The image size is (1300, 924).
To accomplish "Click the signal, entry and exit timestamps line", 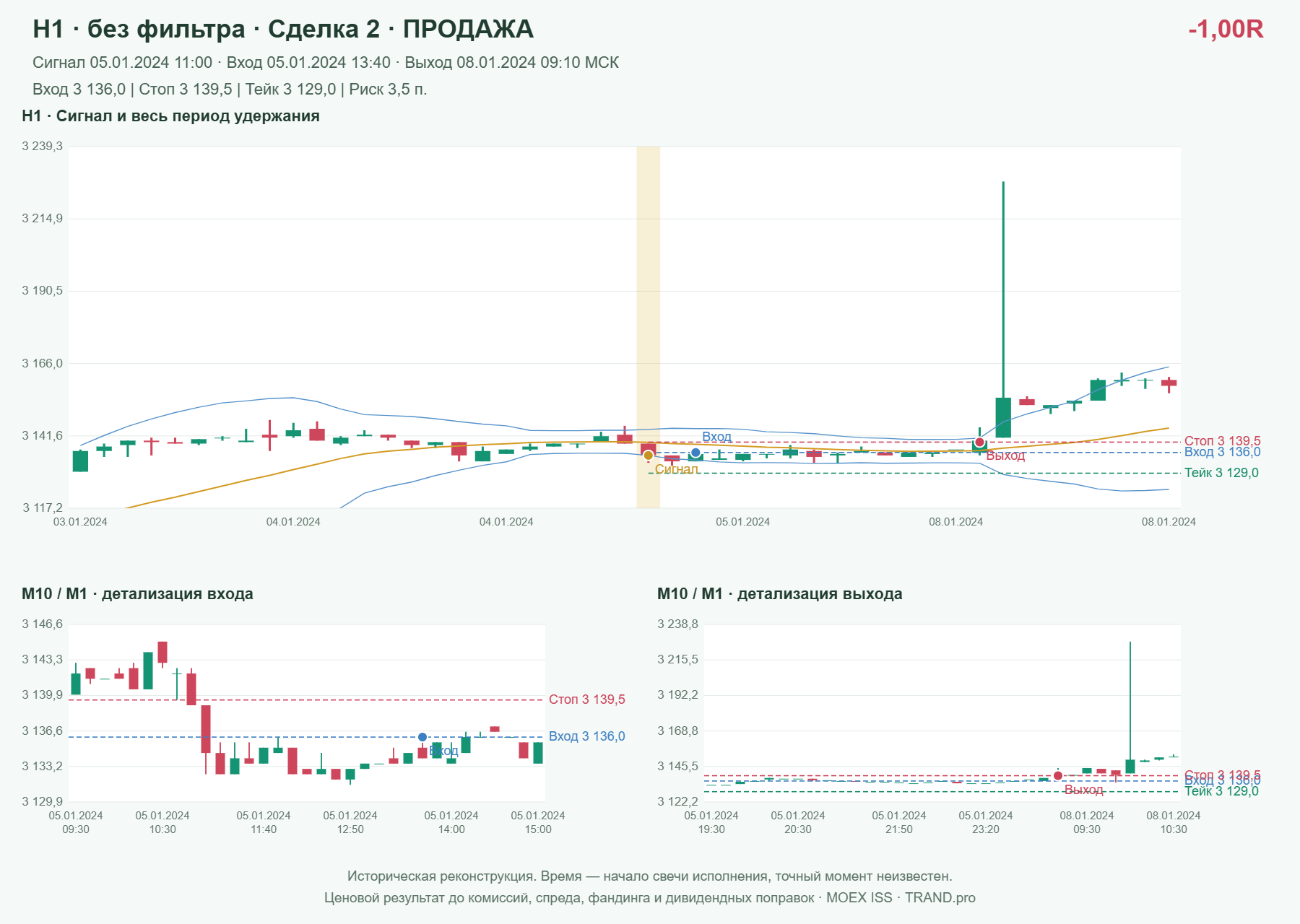I will tap(326, 63).
